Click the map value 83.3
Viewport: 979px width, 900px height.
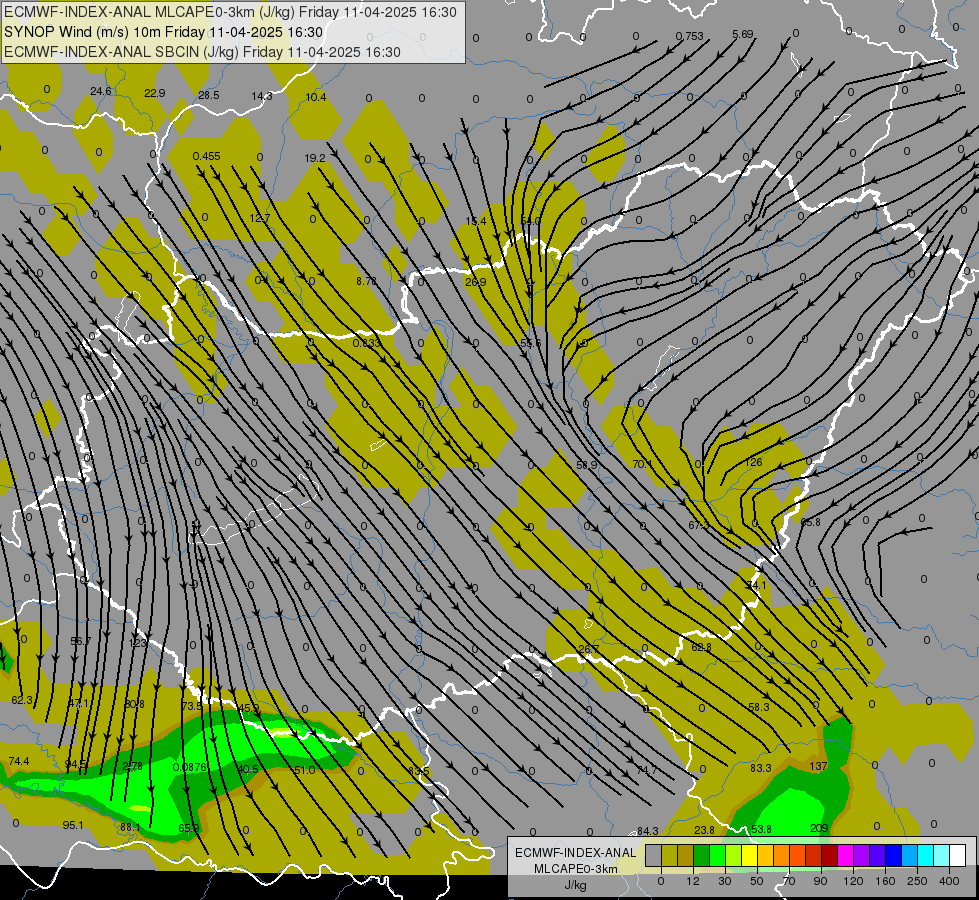pos(760,768)
